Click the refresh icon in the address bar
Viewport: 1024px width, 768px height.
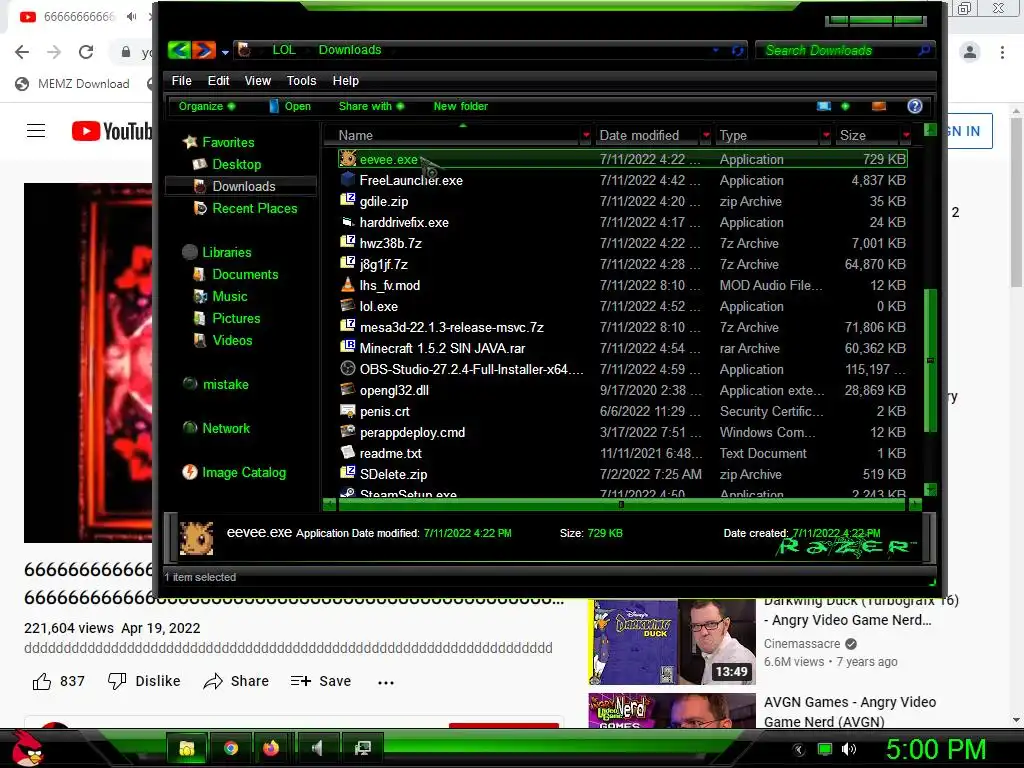pyautogui.click(x=737, y=50)
